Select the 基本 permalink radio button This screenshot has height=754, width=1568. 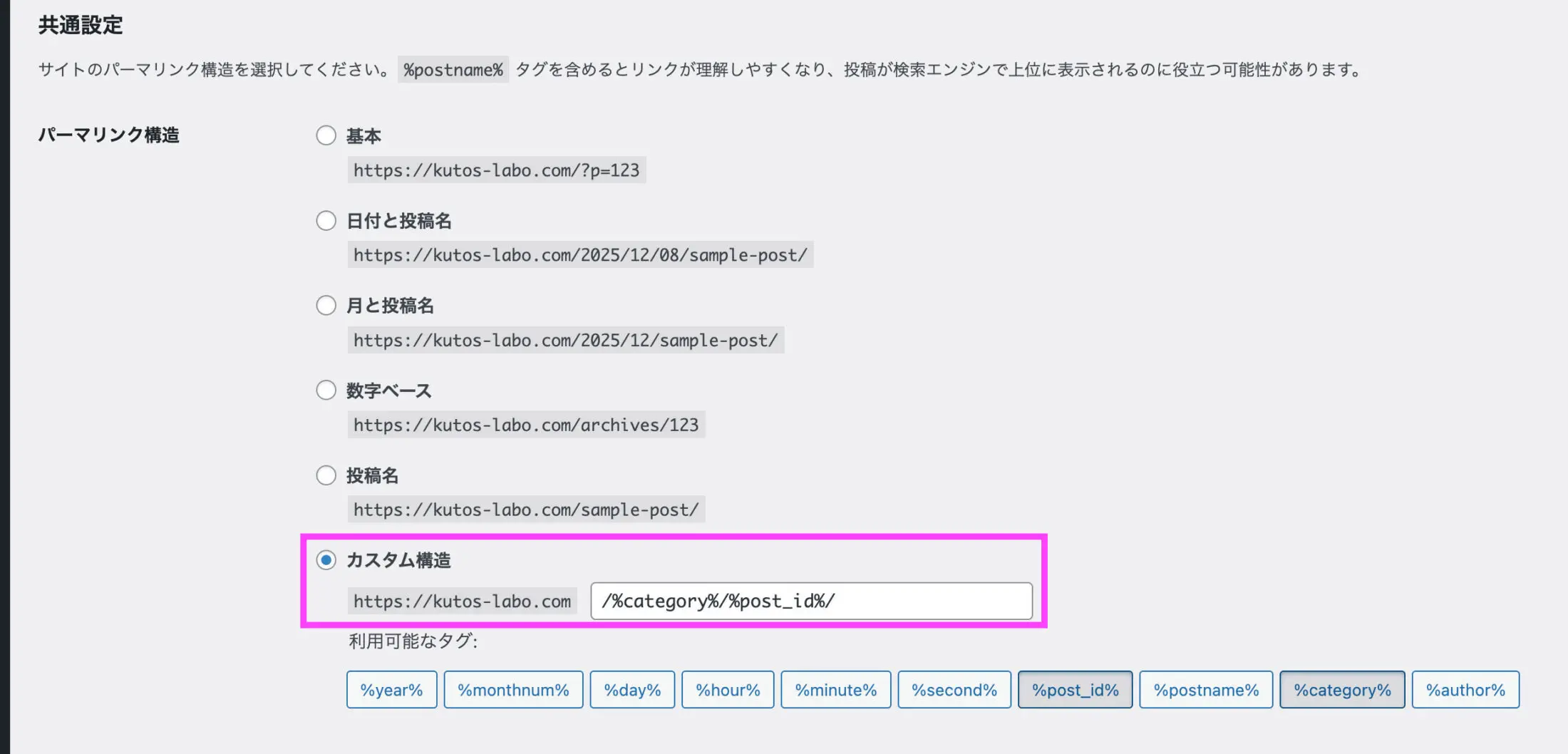326,135
